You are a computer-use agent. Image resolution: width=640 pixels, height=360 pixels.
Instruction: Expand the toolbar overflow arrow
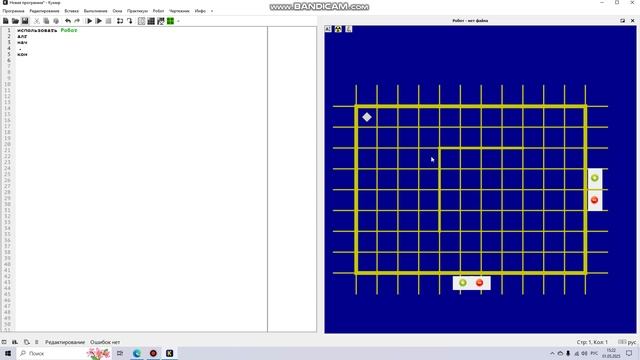[x=178, y=21]
